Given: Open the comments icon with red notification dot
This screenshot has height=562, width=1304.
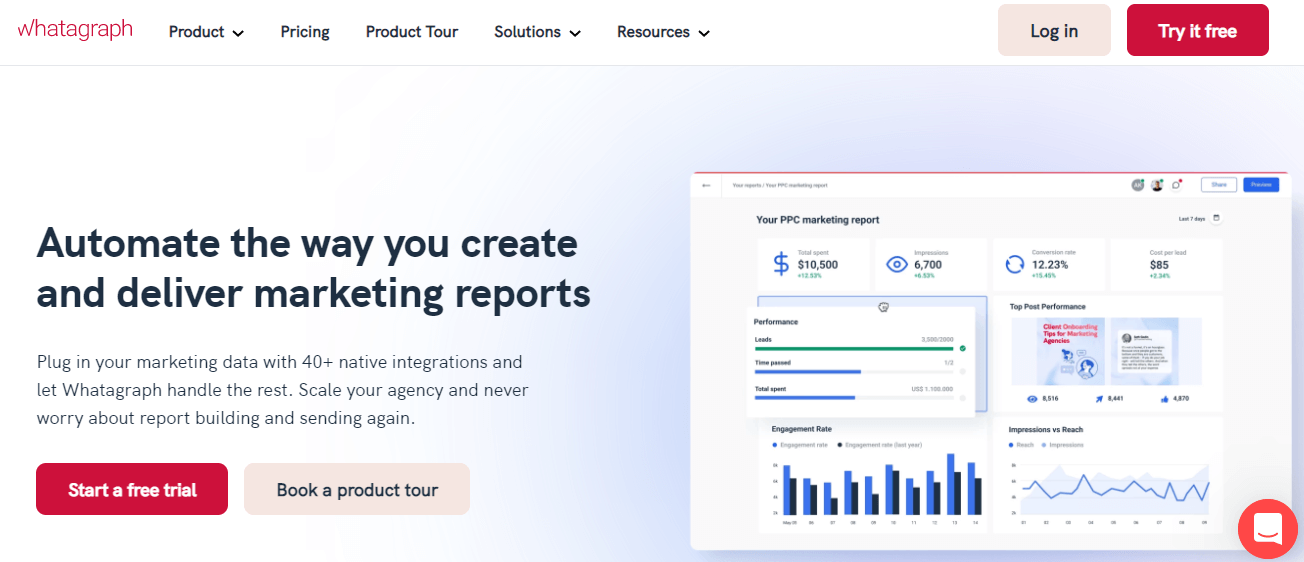Looking at the screenshot, I should tap(1177, 184).
